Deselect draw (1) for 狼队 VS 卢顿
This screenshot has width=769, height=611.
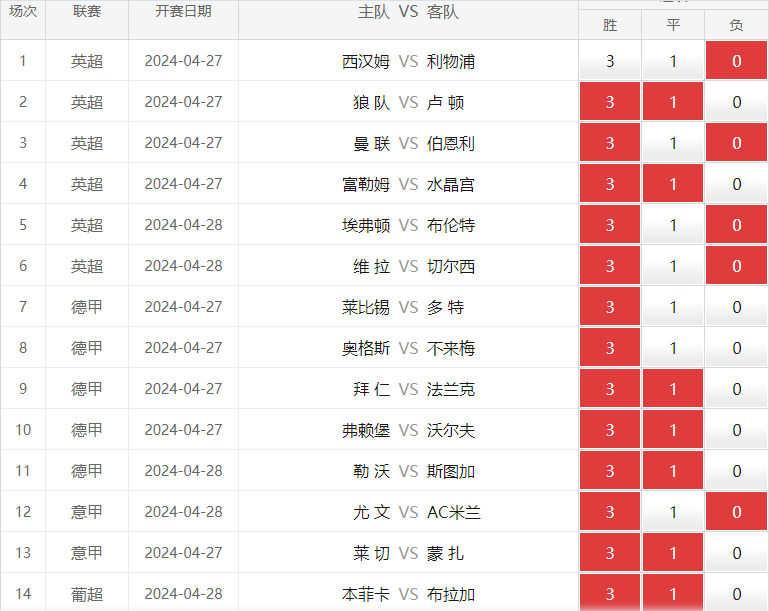673,102
